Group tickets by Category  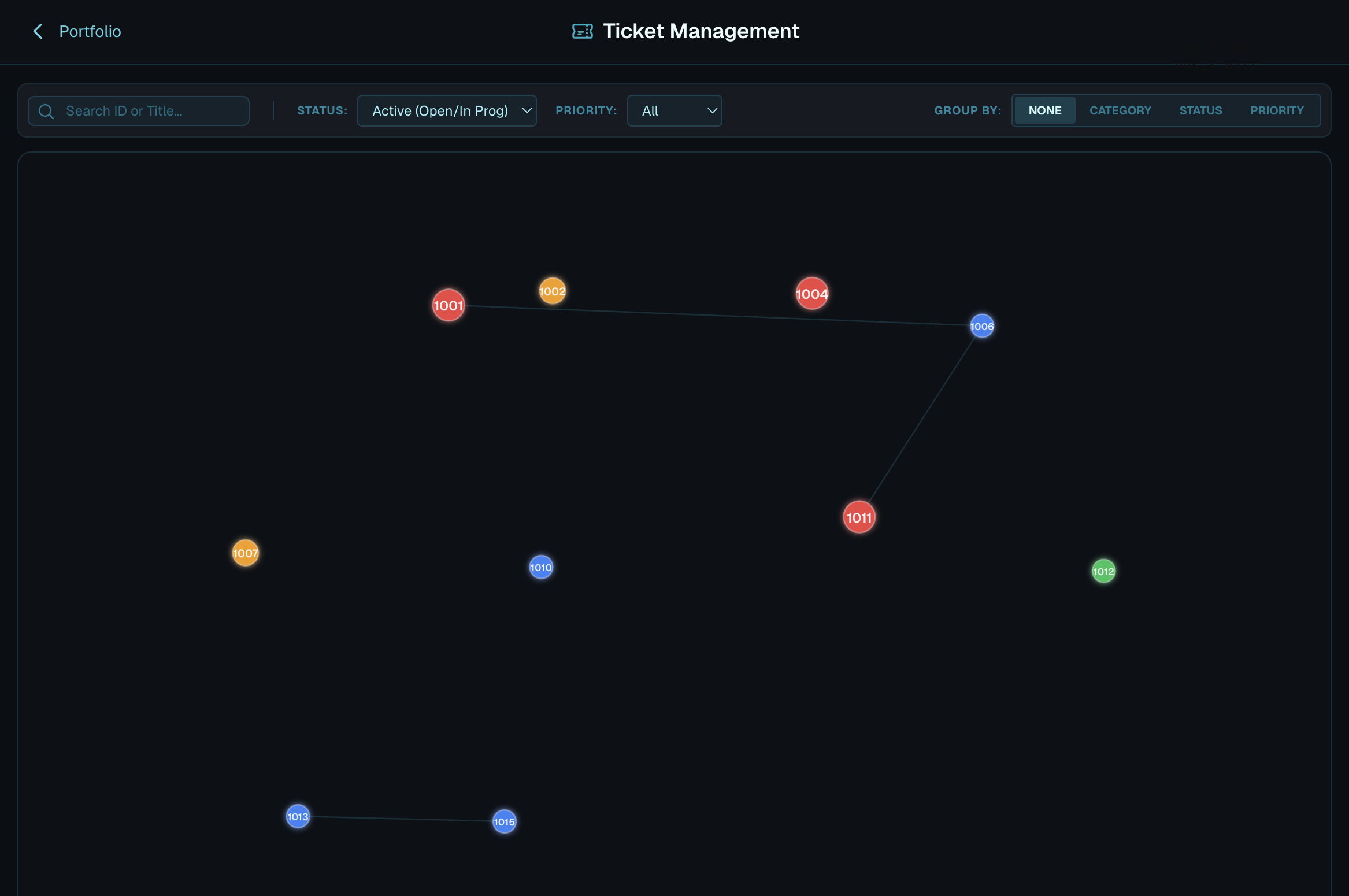pyautogui.click(x=1120, y=110)
